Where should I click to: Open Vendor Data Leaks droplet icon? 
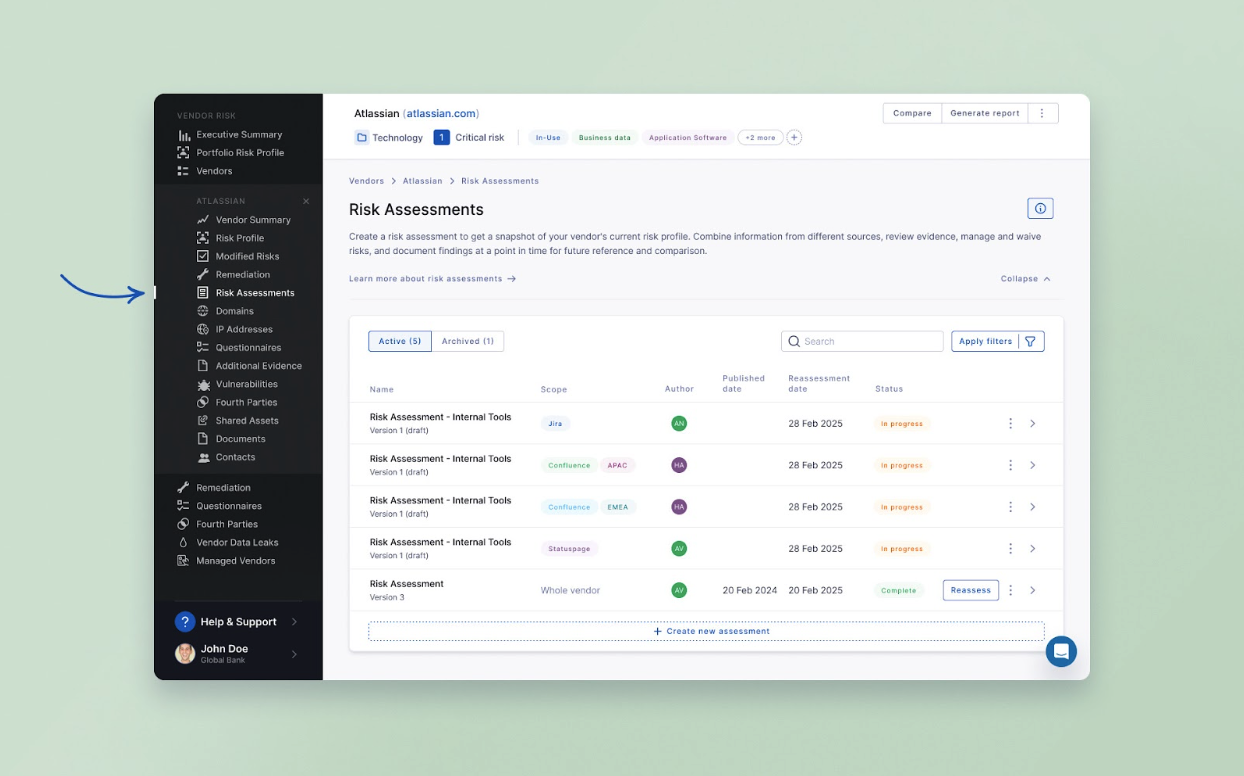tap(183, 542)
